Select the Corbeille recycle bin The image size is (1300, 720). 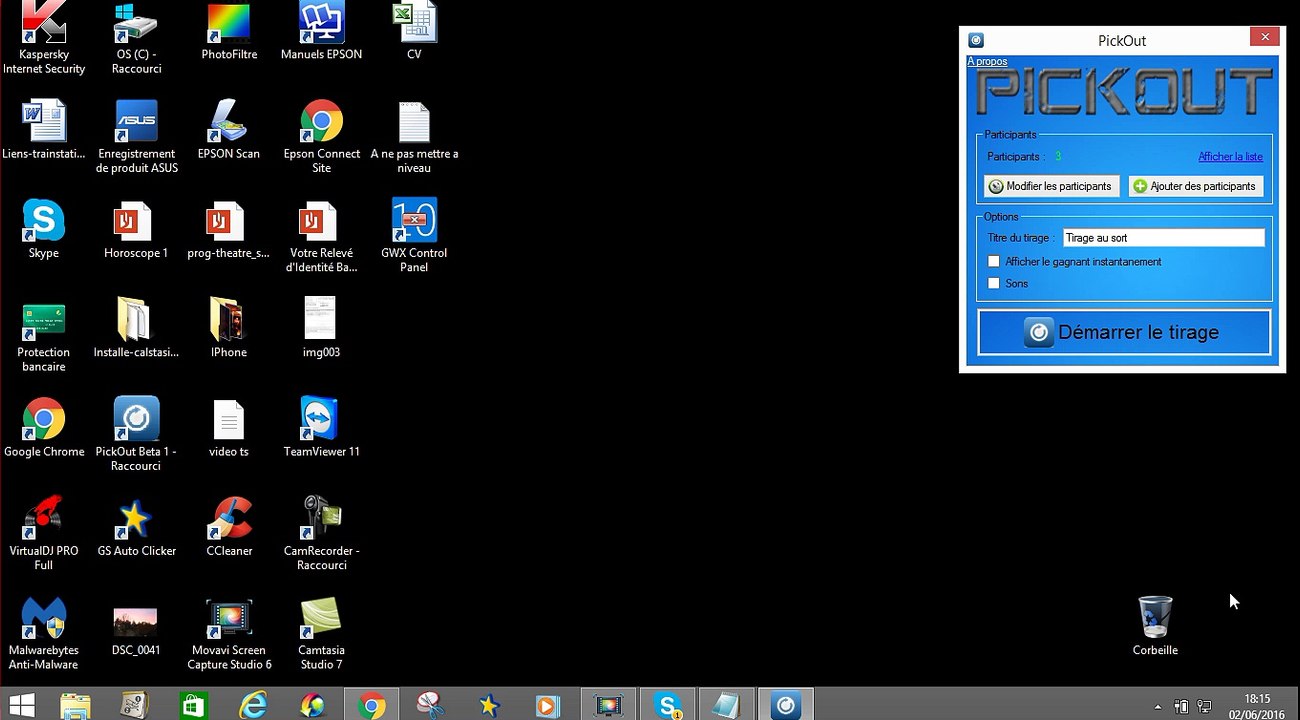(1155, 626)
